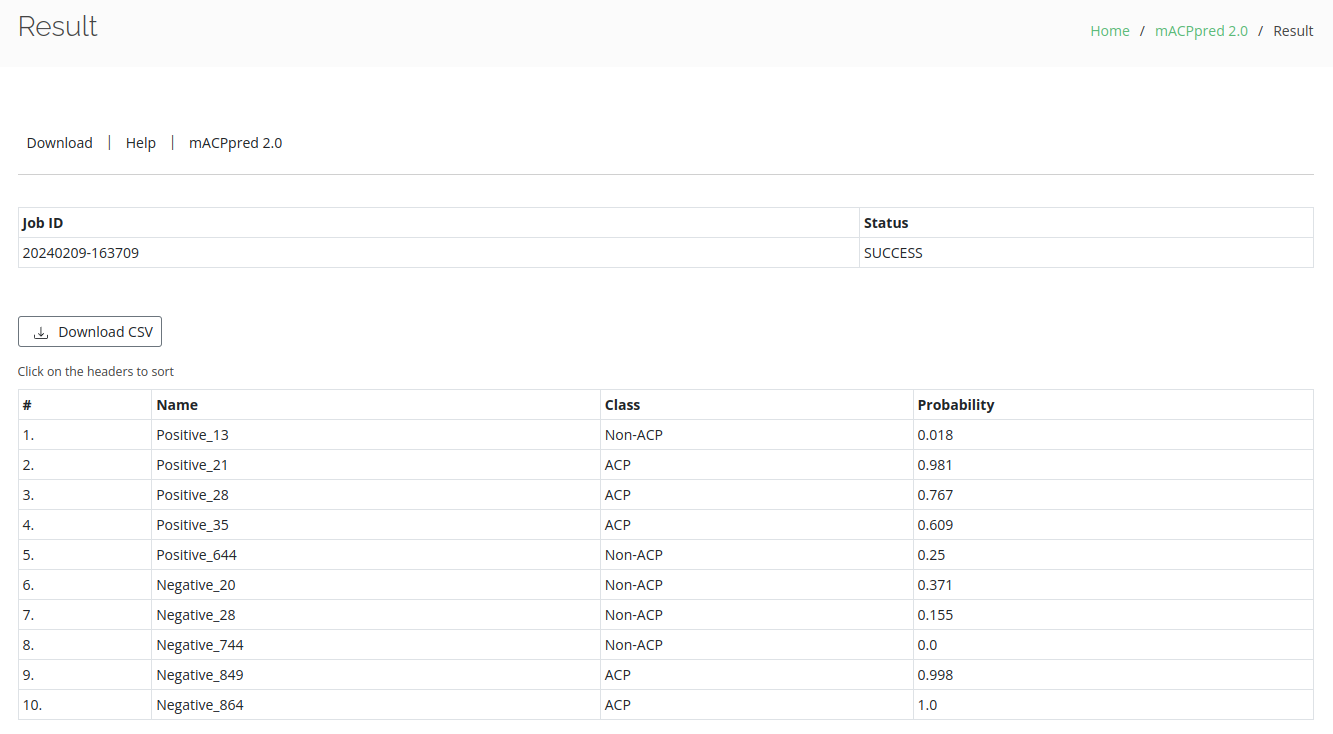This screenshot has width=1333, height=734.
Task: Sort table by Probability column header
Action: [955, 405]
